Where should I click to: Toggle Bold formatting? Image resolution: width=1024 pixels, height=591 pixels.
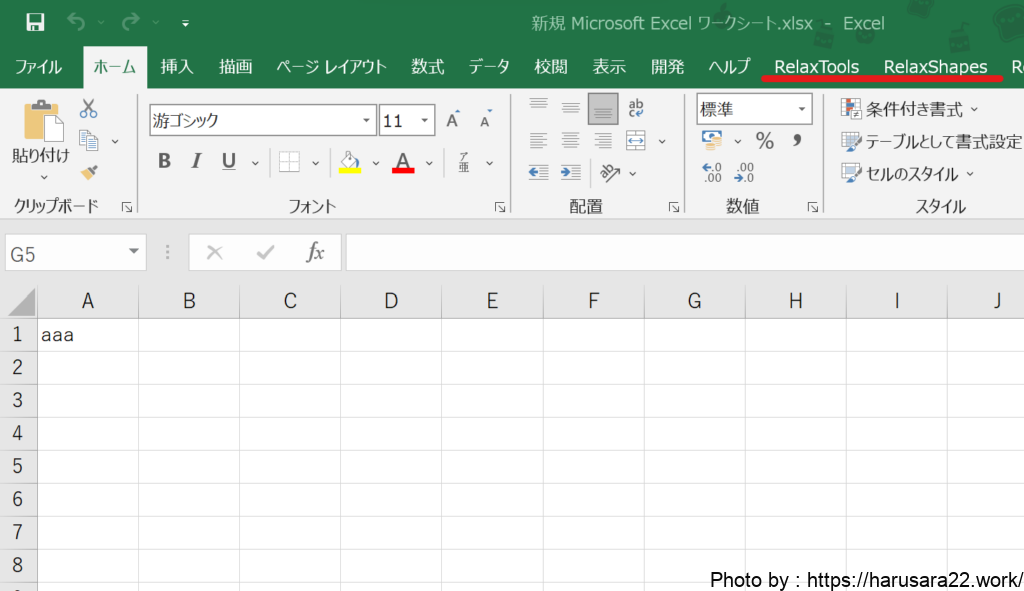(165, 162)
